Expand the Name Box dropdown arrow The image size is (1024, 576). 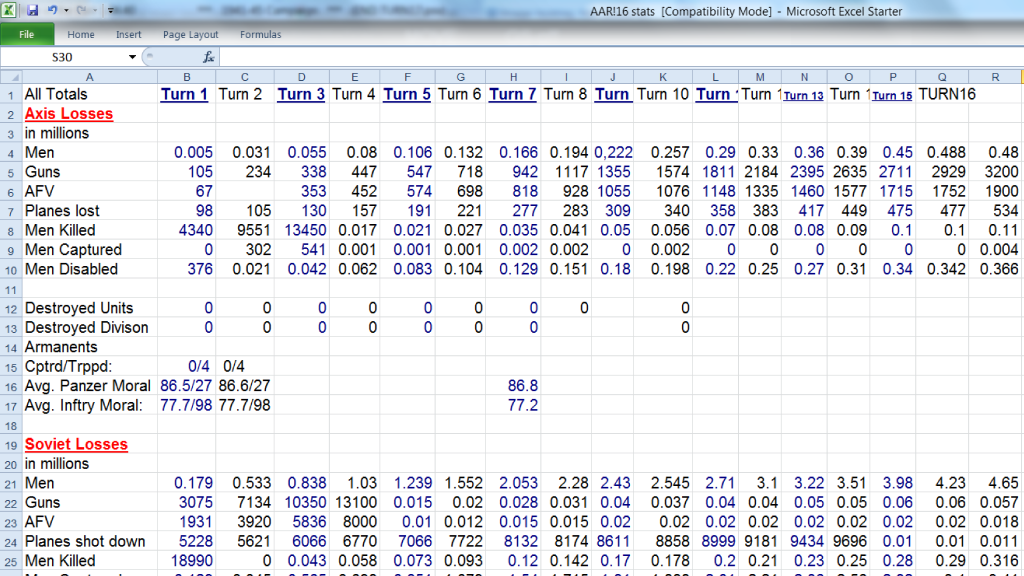(x=132, y=57)
